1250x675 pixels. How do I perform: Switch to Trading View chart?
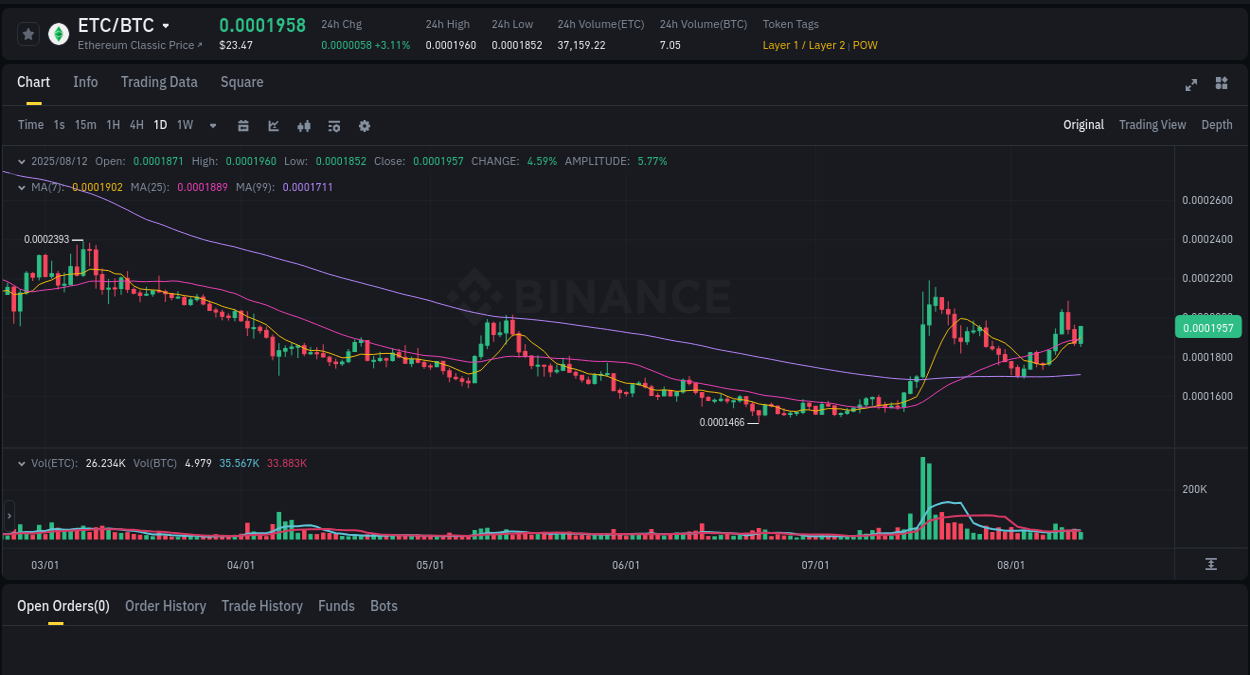click(1152, 125)
